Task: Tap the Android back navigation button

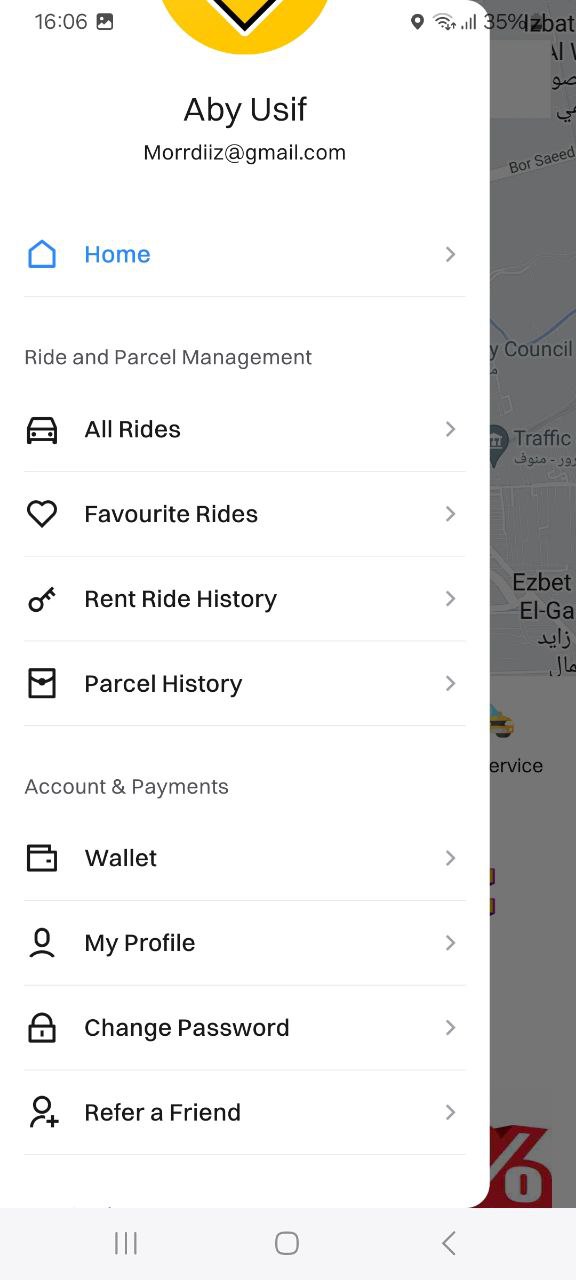Action: (x=449, y=1243)
